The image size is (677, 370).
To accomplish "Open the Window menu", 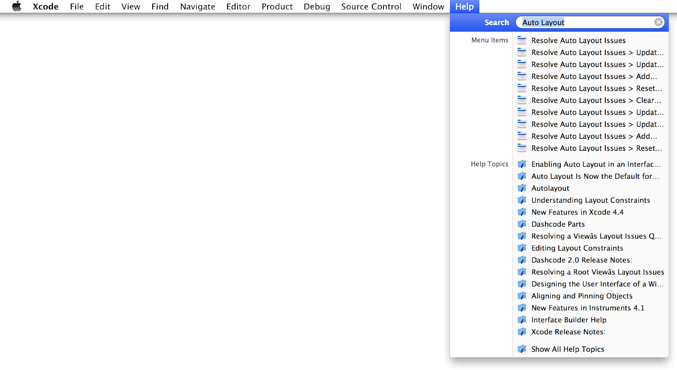I will 428,6.
